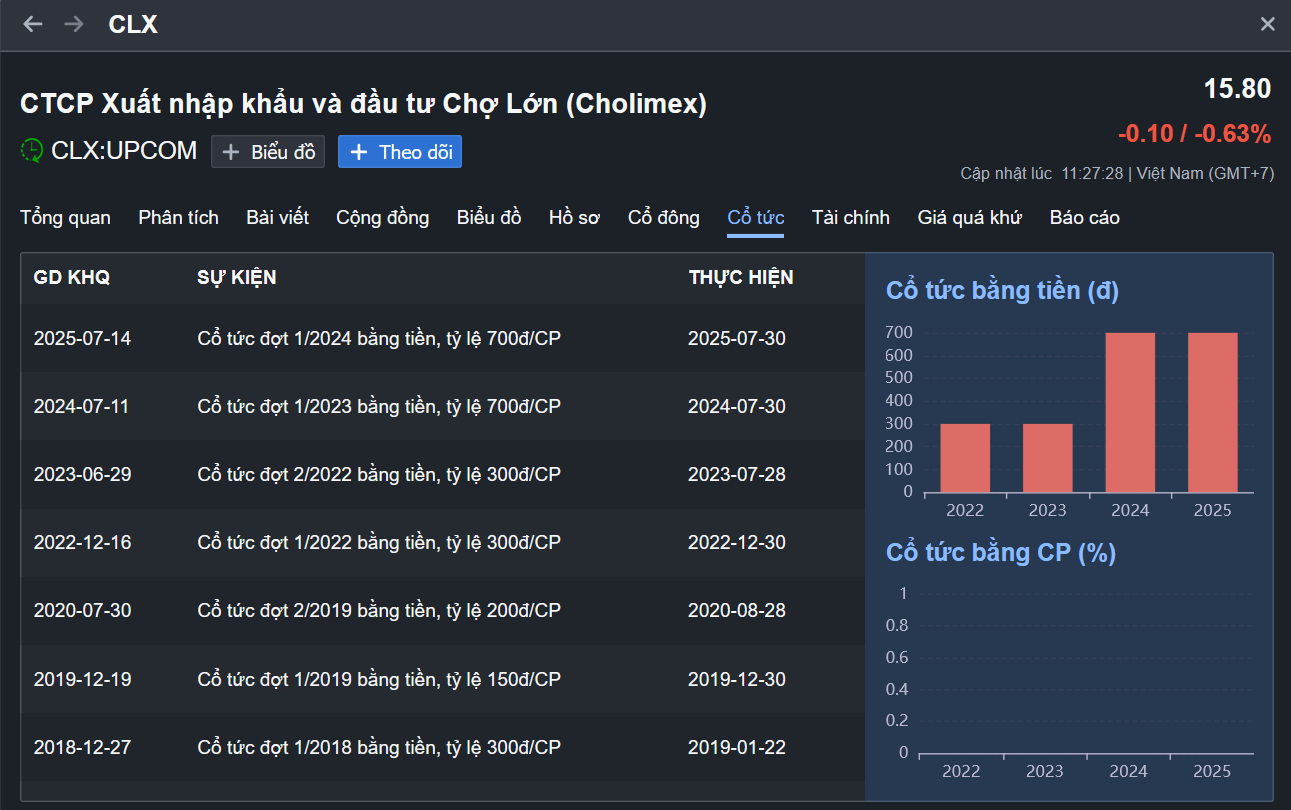Click the Cholimex company name heading
This screenshot has height=810, width=1291.
[363, 104]
